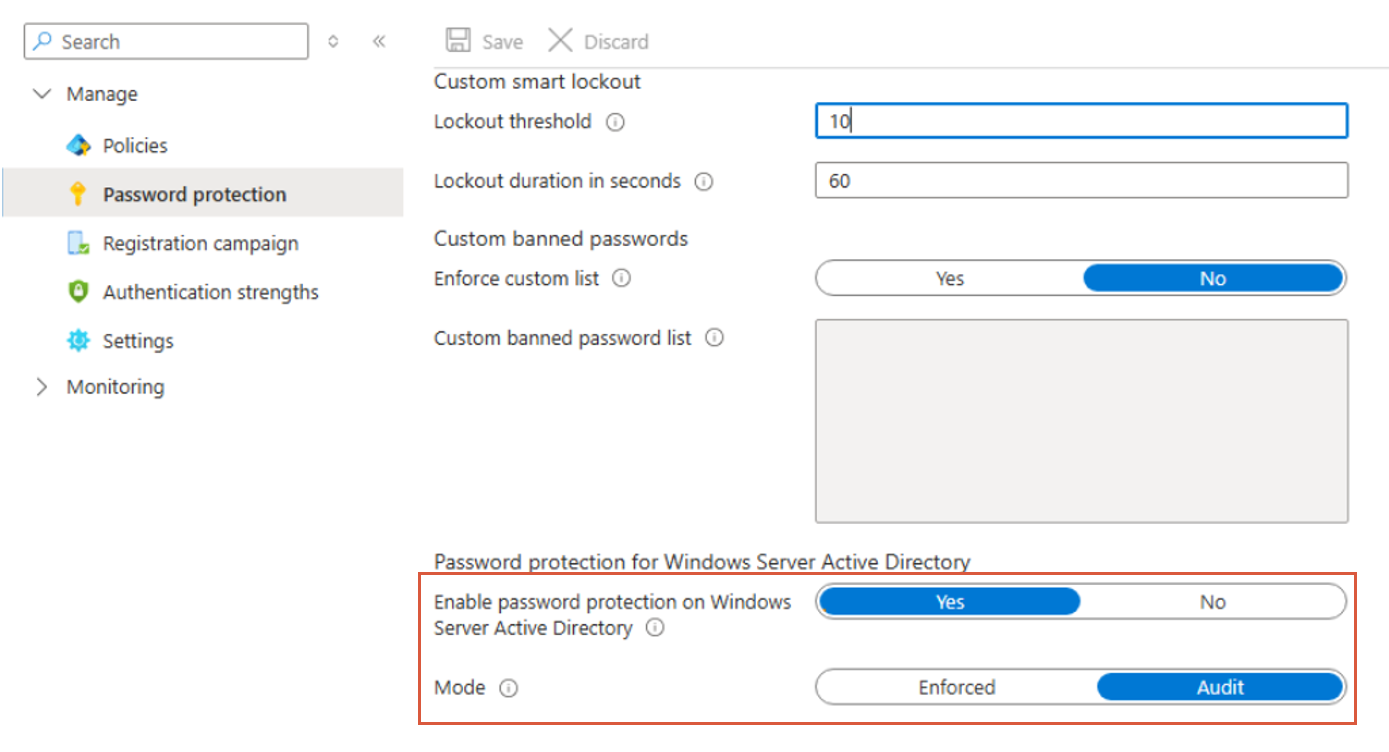
Task: Click the Lockout duration in seconds field
Action: tap(1081, 181)
